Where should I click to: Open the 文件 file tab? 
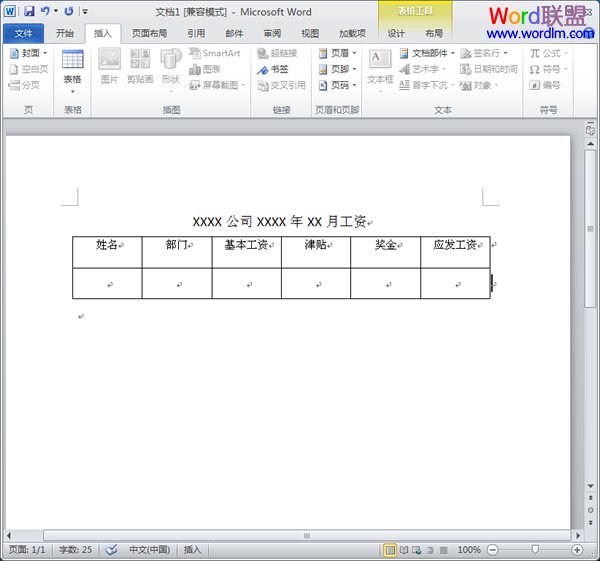tap(23, 33)
